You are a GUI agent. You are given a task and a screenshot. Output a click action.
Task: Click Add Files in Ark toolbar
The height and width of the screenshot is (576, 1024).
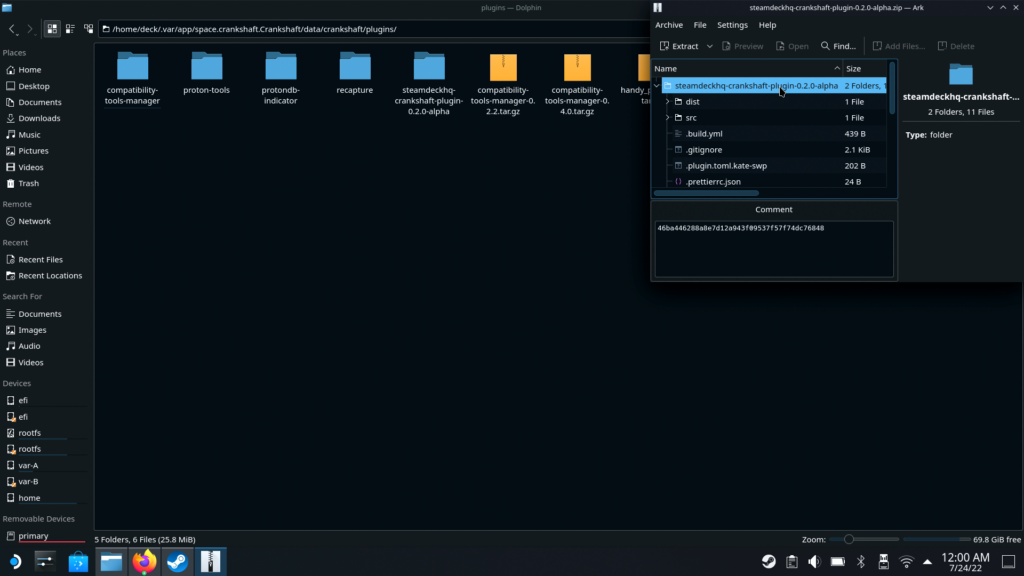(899, 46)
